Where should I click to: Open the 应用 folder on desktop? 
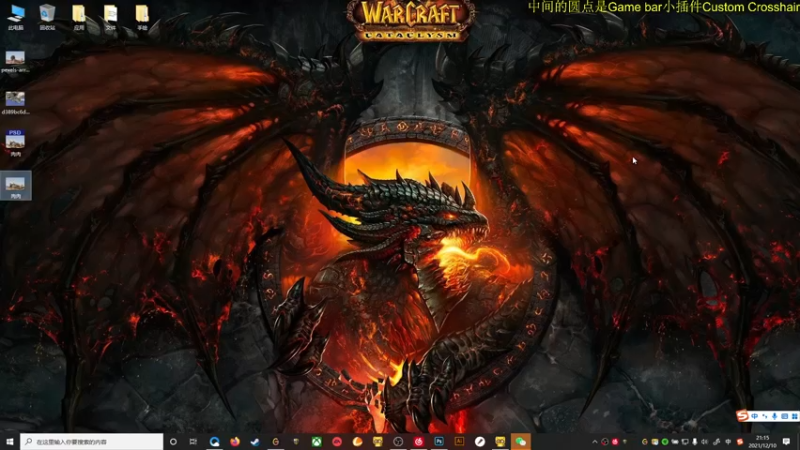[x=79, y=17]
